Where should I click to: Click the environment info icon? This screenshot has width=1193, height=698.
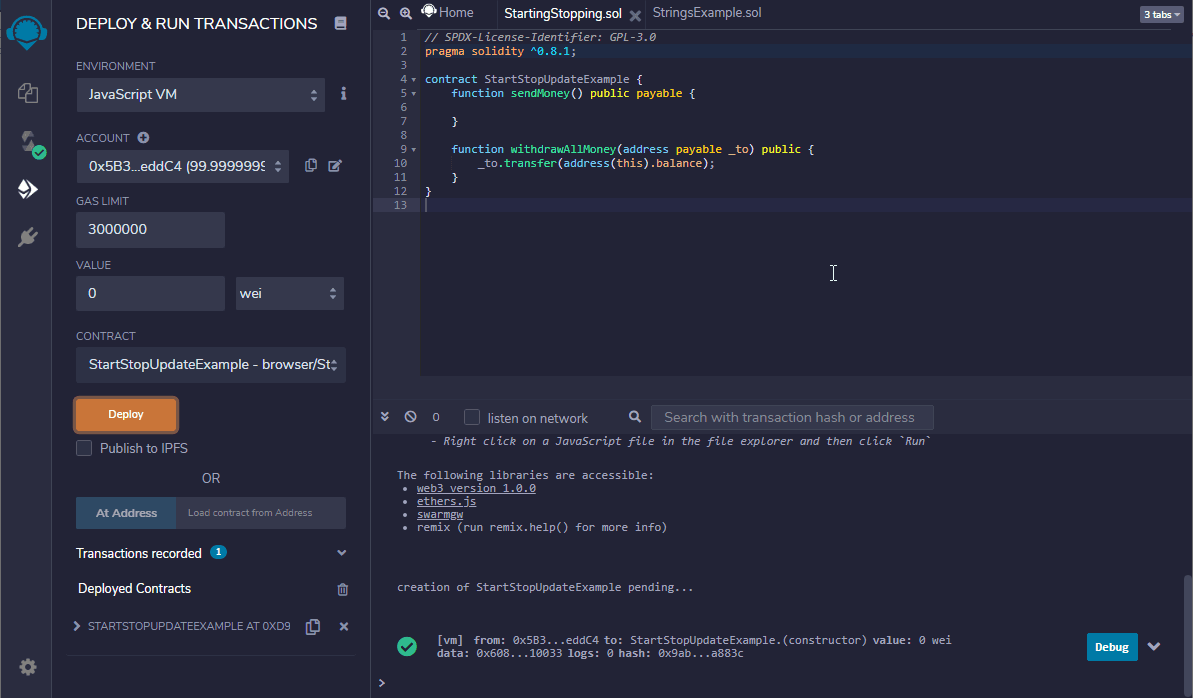[343, 94]
